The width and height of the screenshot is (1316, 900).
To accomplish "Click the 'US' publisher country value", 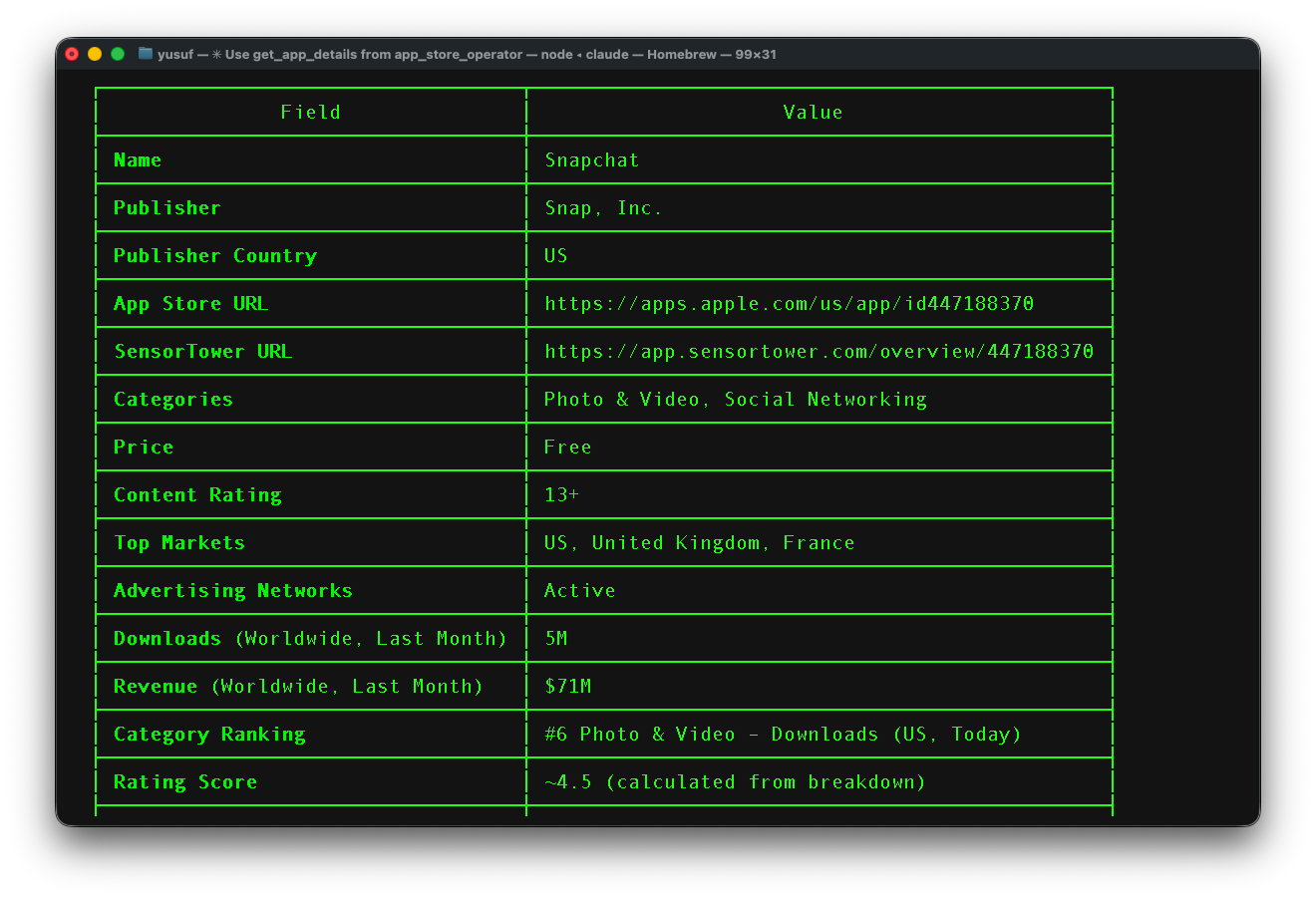I will pos(555,256).
